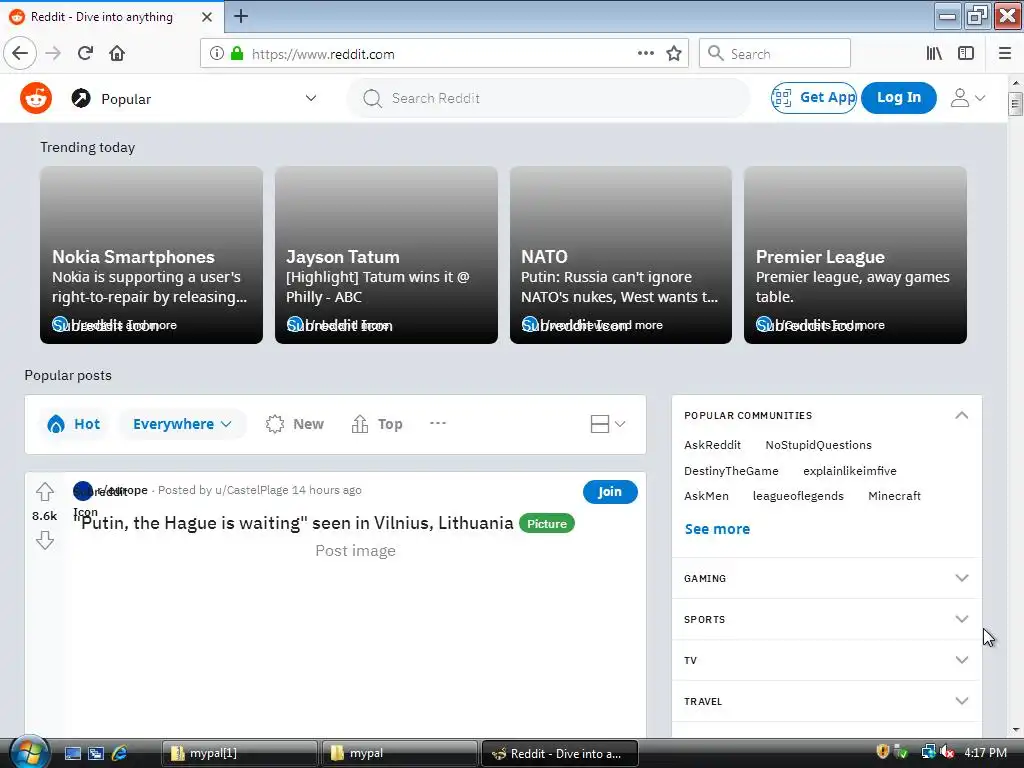Image resolution: width=1024 pixels, height=768 pixels.
Task: Click the volume muted tray icon
Action: click(947, 752)
